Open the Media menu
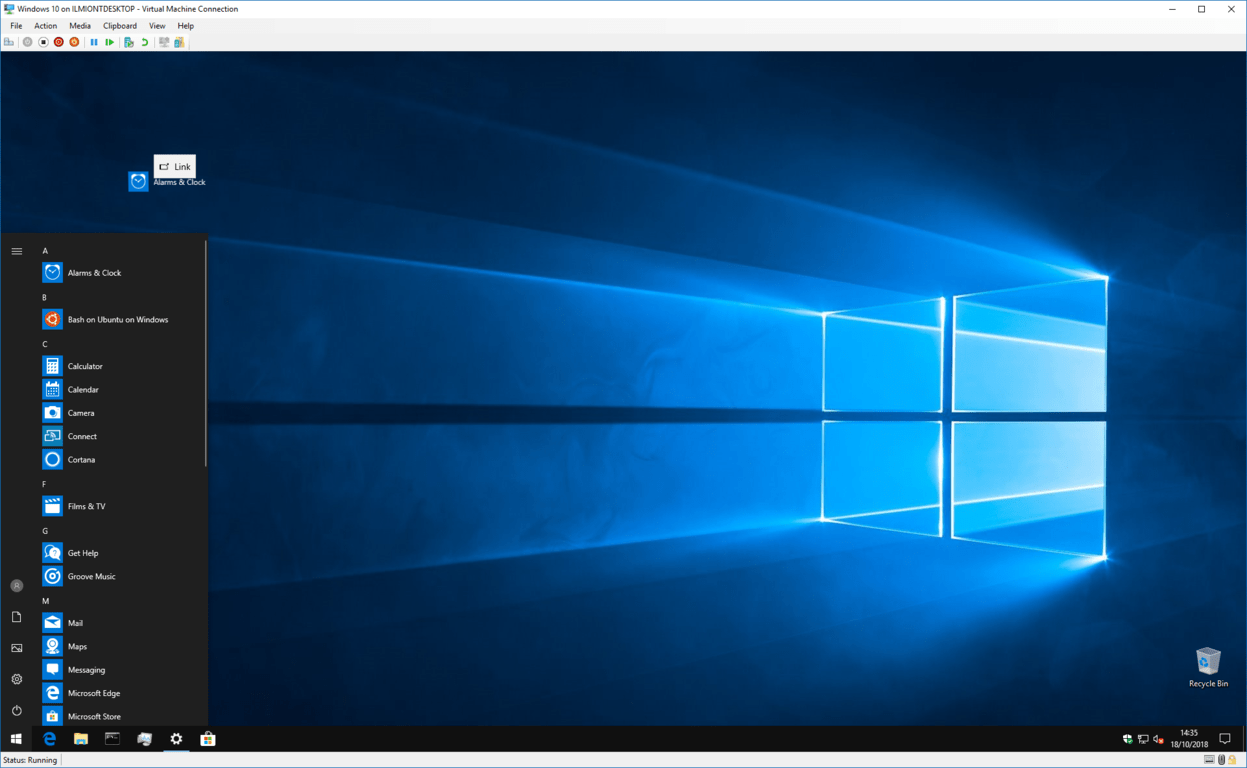 (80, 26)
